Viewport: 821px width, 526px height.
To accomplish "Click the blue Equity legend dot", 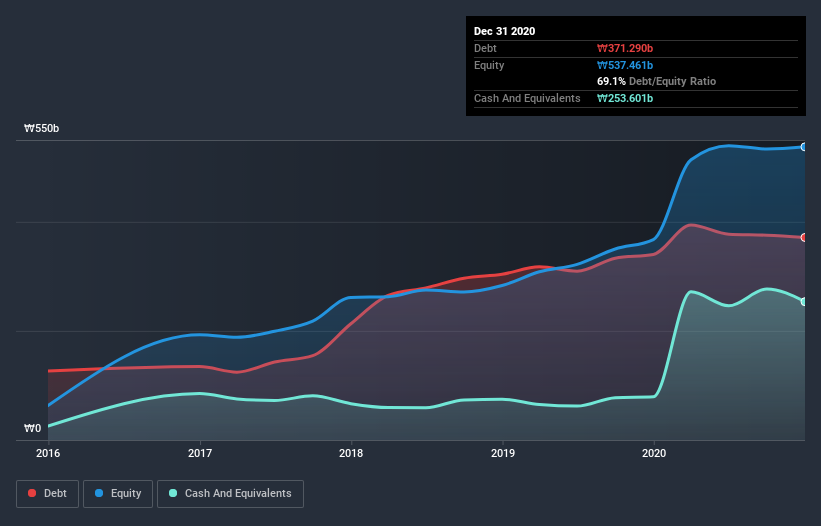I will pos(99,493).
